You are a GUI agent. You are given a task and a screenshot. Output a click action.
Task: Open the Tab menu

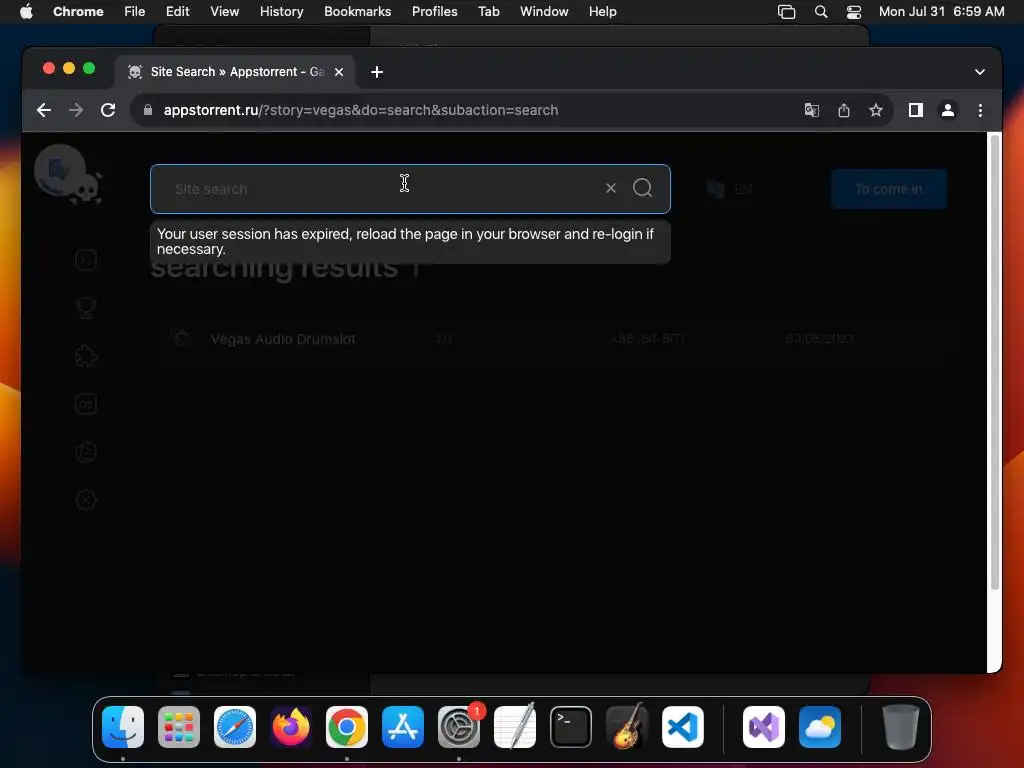pos(488,11)
